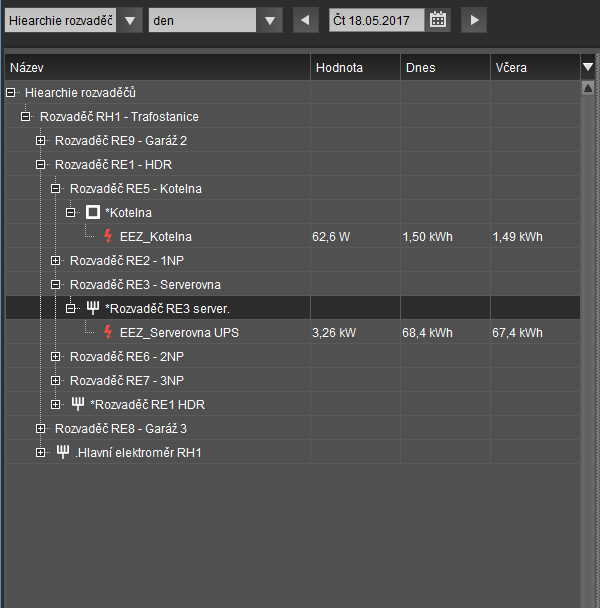This screenshot has height=608, width=600.
Task: Collapse Rozvaděč RE5 - Kotelna node
Action: point(56,189)
